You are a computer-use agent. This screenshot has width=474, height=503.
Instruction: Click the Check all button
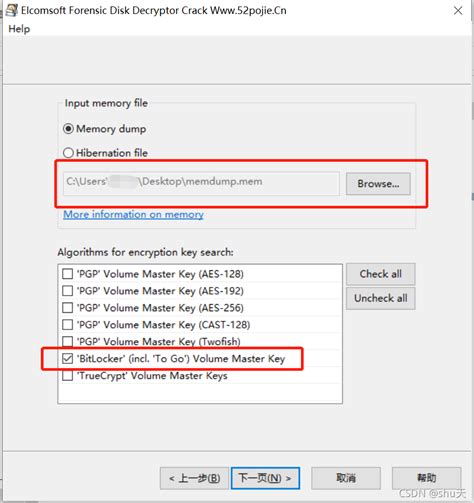point(381,274)
